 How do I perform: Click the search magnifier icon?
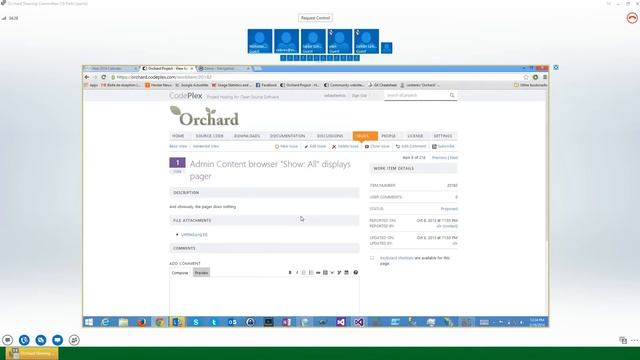click(x=452, y=95)
